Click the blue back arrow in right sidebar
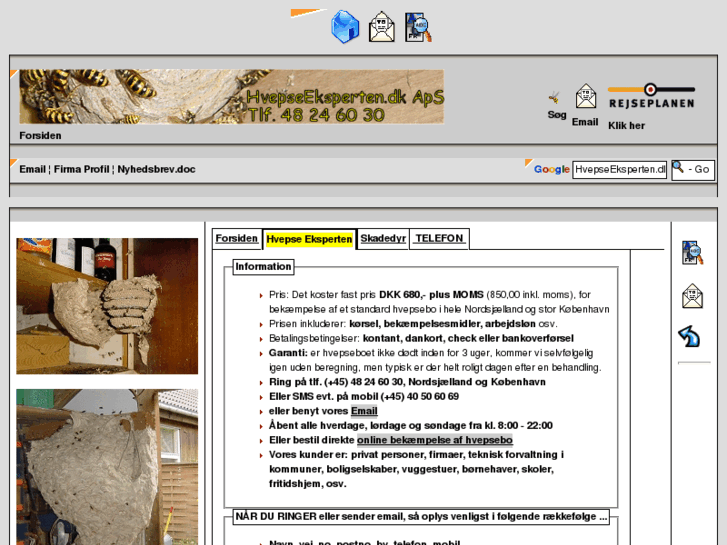 pos(689,336)
